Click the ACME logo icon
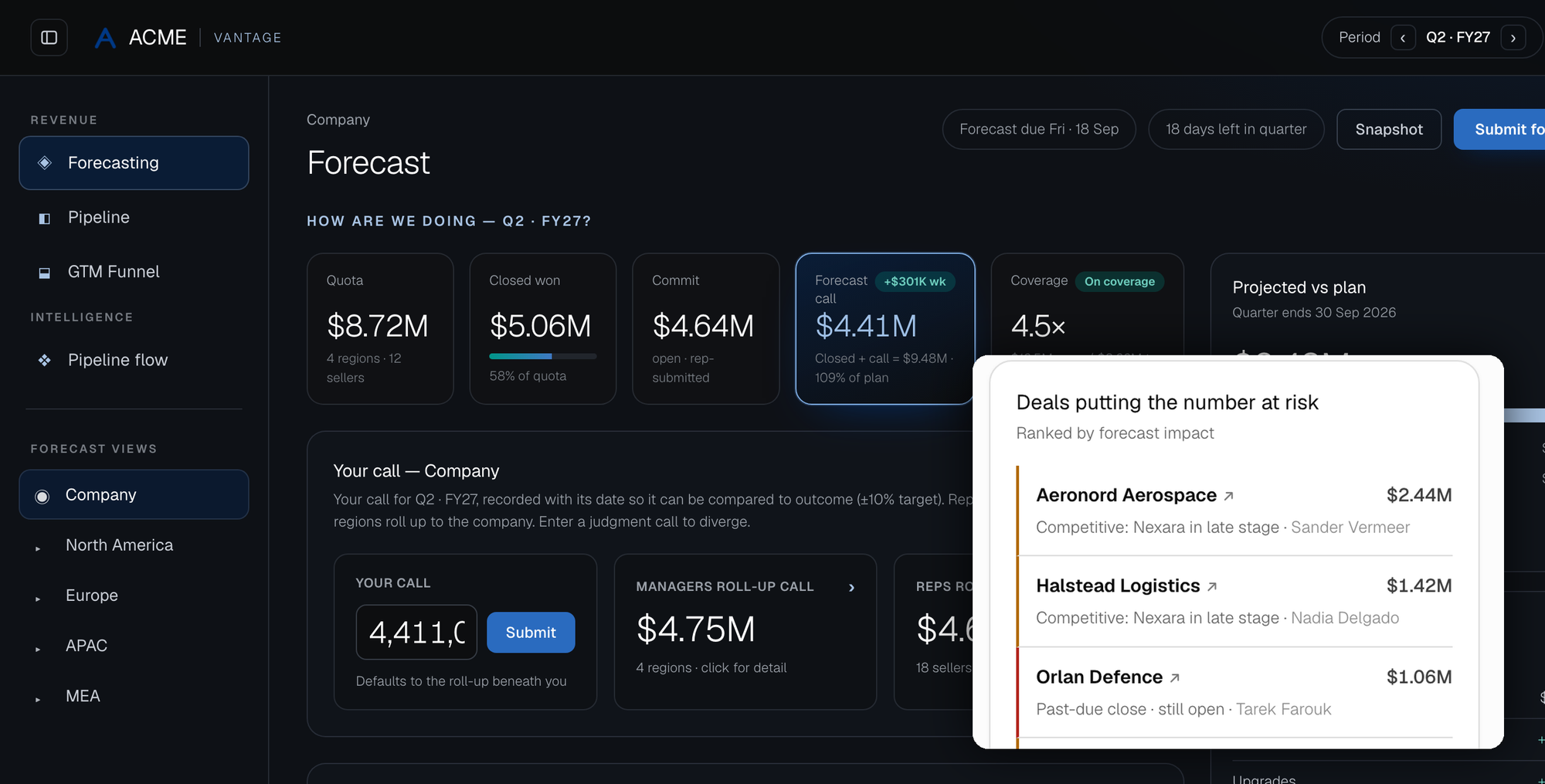Image resolution: width=1545 pixels, height=784 pixels. (x=105, y=38)
